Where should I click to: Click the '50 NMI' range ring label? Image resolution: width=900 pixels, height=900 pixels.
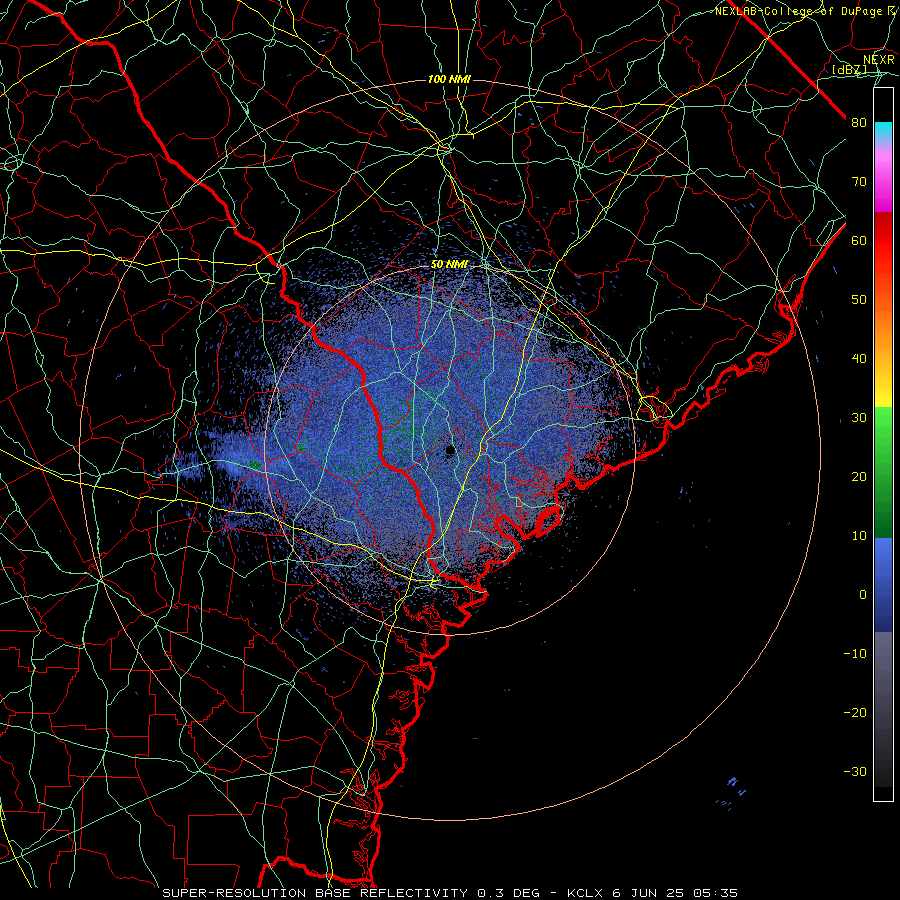click(449, 265)
